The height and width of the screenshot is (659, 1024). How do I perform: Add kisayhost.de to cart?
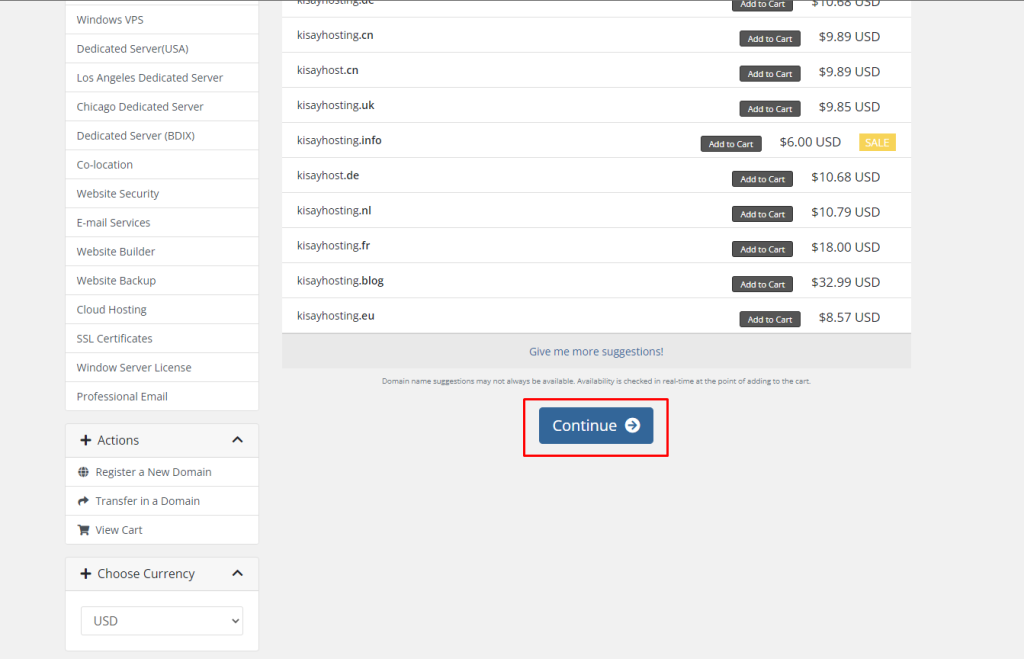[x=762, y=179]
